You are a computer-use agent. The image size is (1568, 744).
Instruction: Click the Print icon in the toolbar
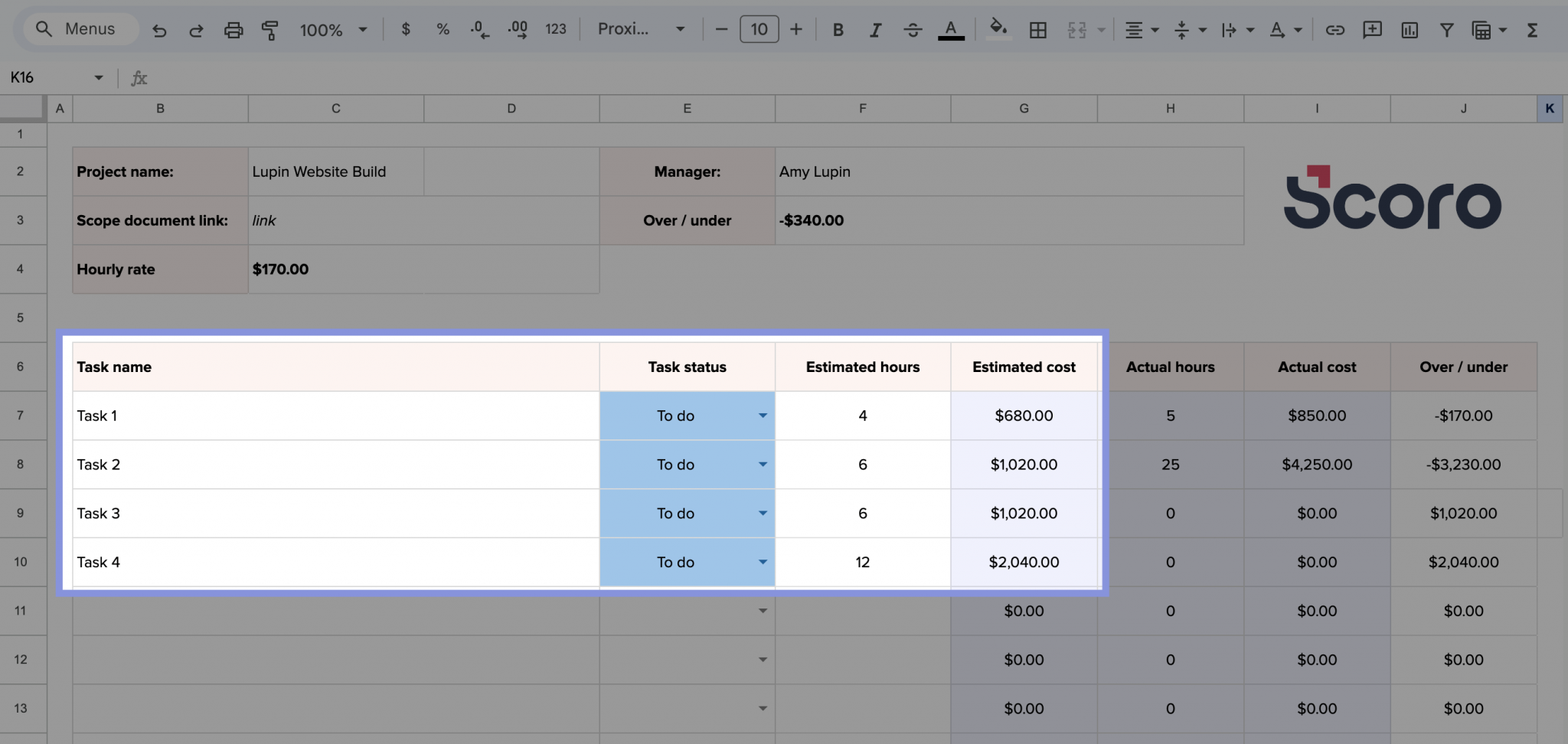point(234,30)
